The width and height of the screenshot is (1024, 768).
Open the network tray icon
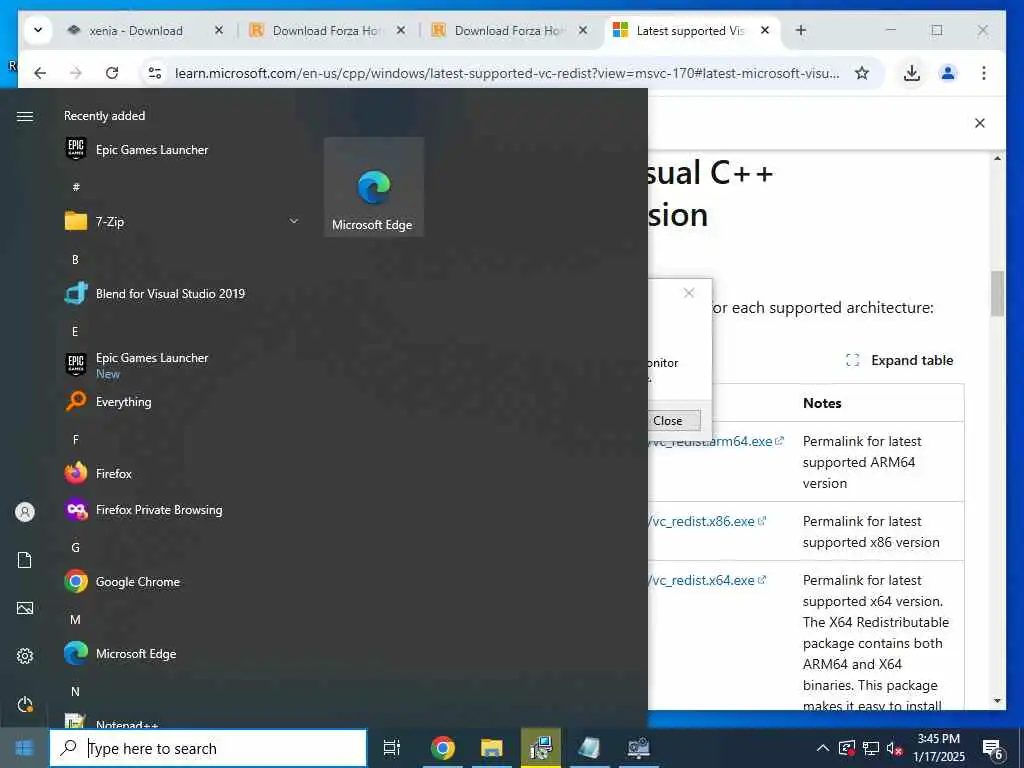pyautogui.click(x=871, y=748)
